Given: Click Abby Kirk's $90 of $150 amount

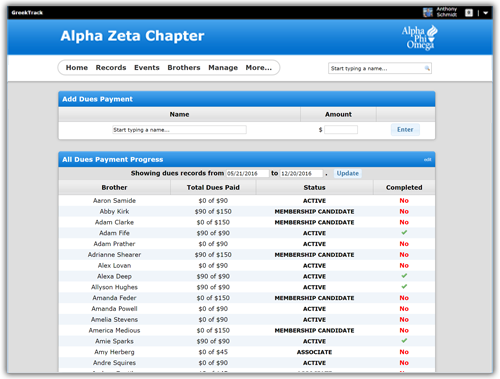Looking at the screenshot, I should click(213, 211).
